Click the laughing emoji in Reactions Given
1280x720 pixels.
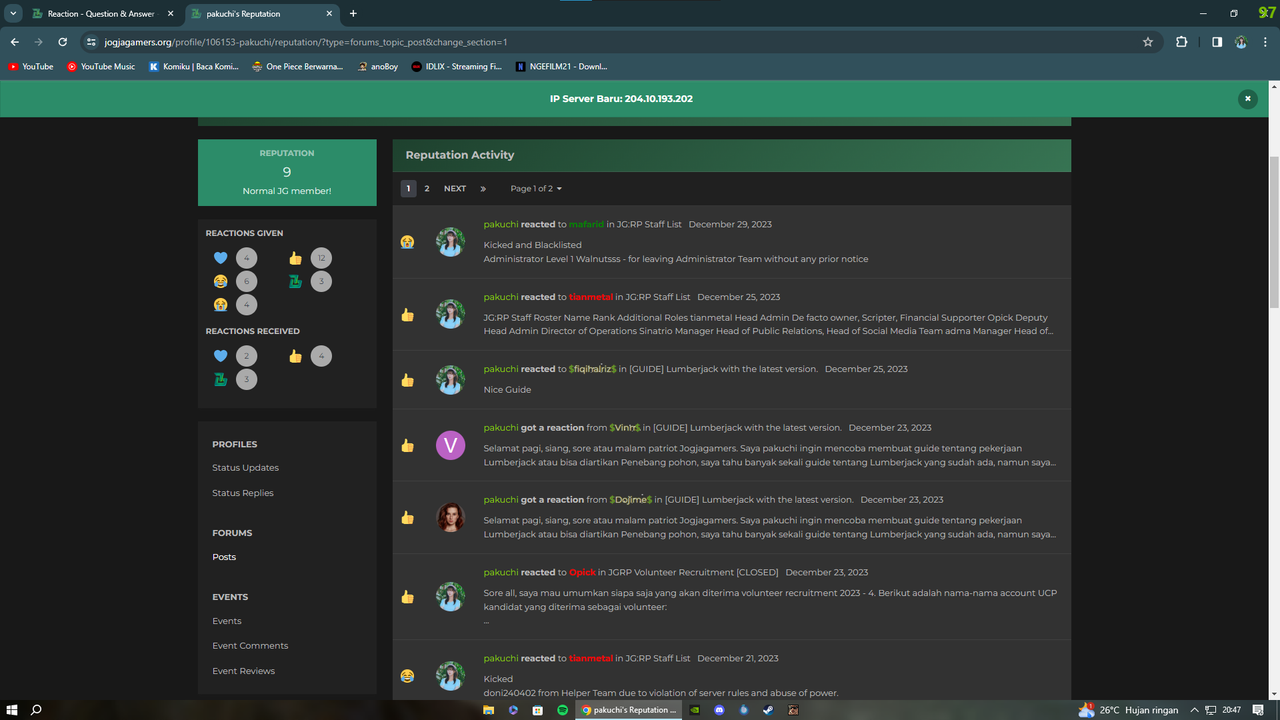pos(220,281)
